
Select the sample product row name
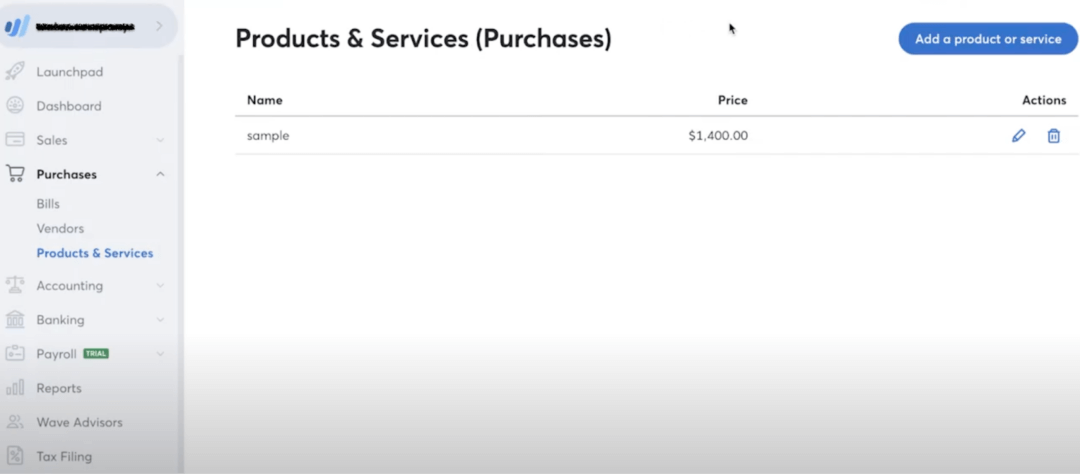click(268, 136)
